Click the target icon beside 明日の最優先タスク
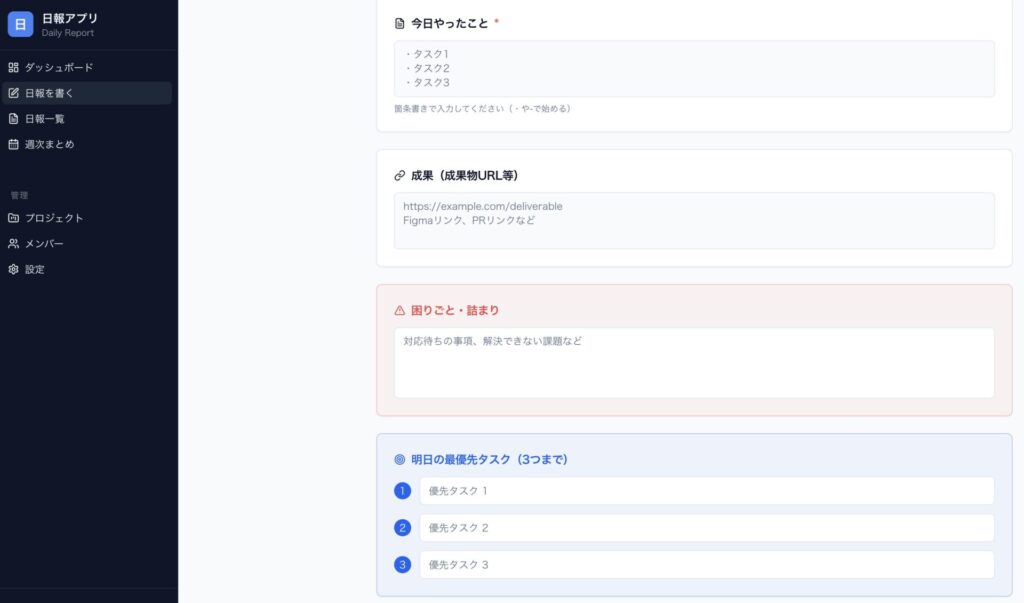 tap(400, 460)
